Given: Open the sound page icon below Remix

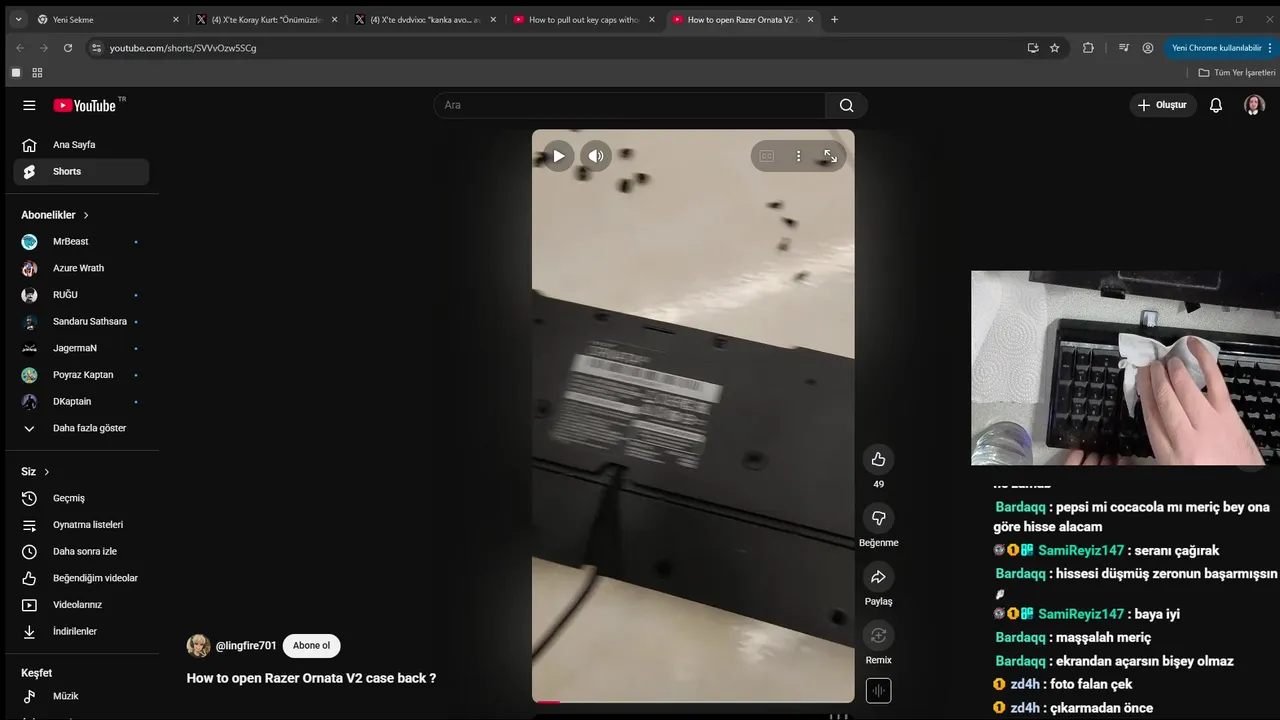Looking at the screenshot, I should (878, 691).
